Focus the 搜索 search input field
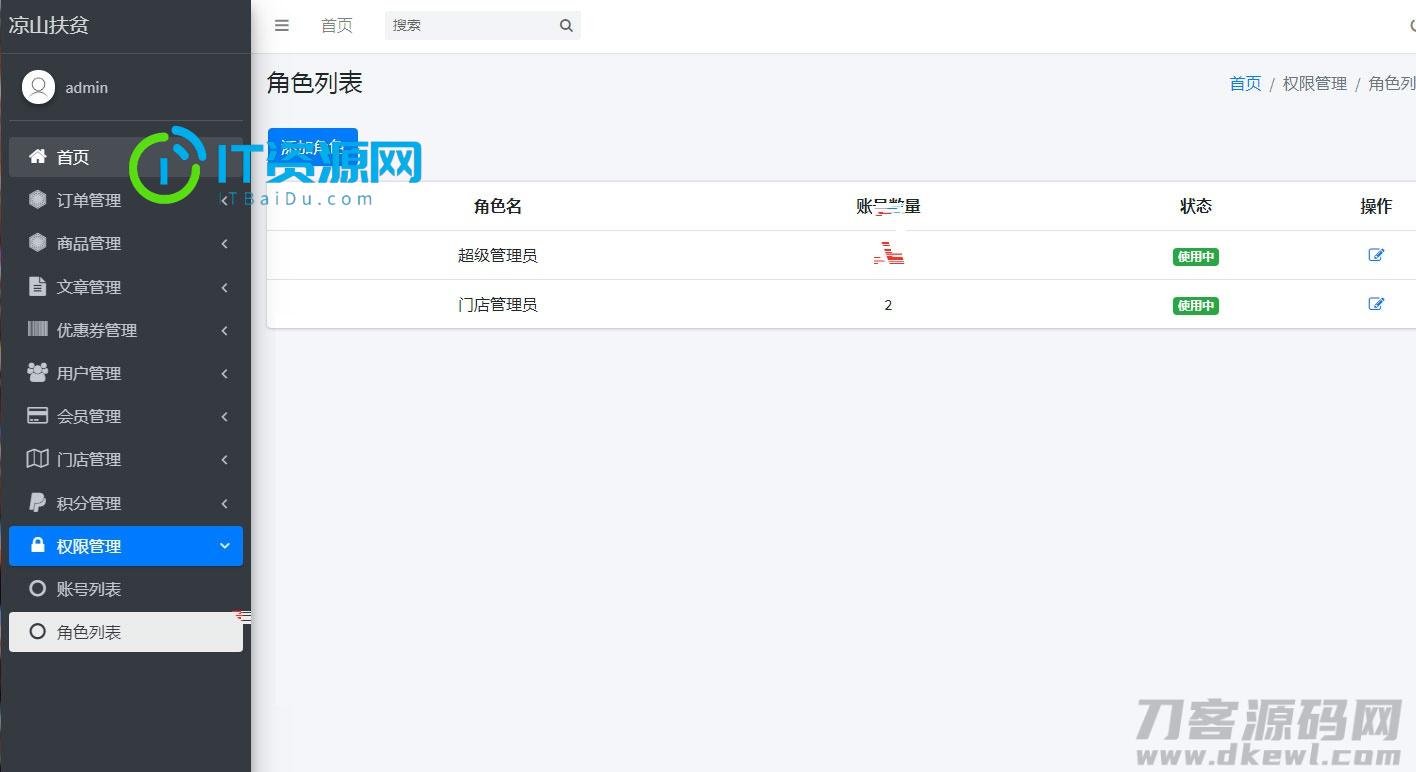The height and width of the screenshot is (772, 1416). coord(470,26)
